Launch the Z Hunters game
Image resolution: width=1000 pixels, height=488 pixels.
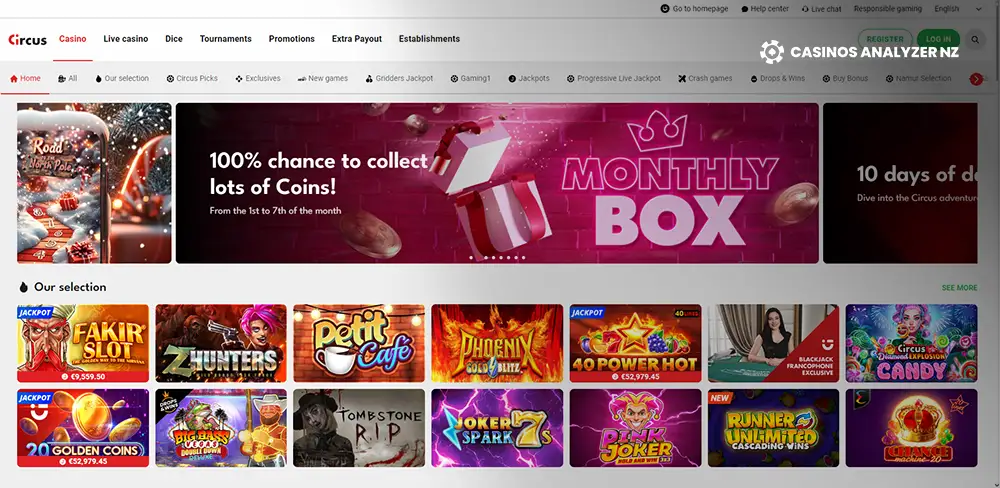[x=221, y=343]
